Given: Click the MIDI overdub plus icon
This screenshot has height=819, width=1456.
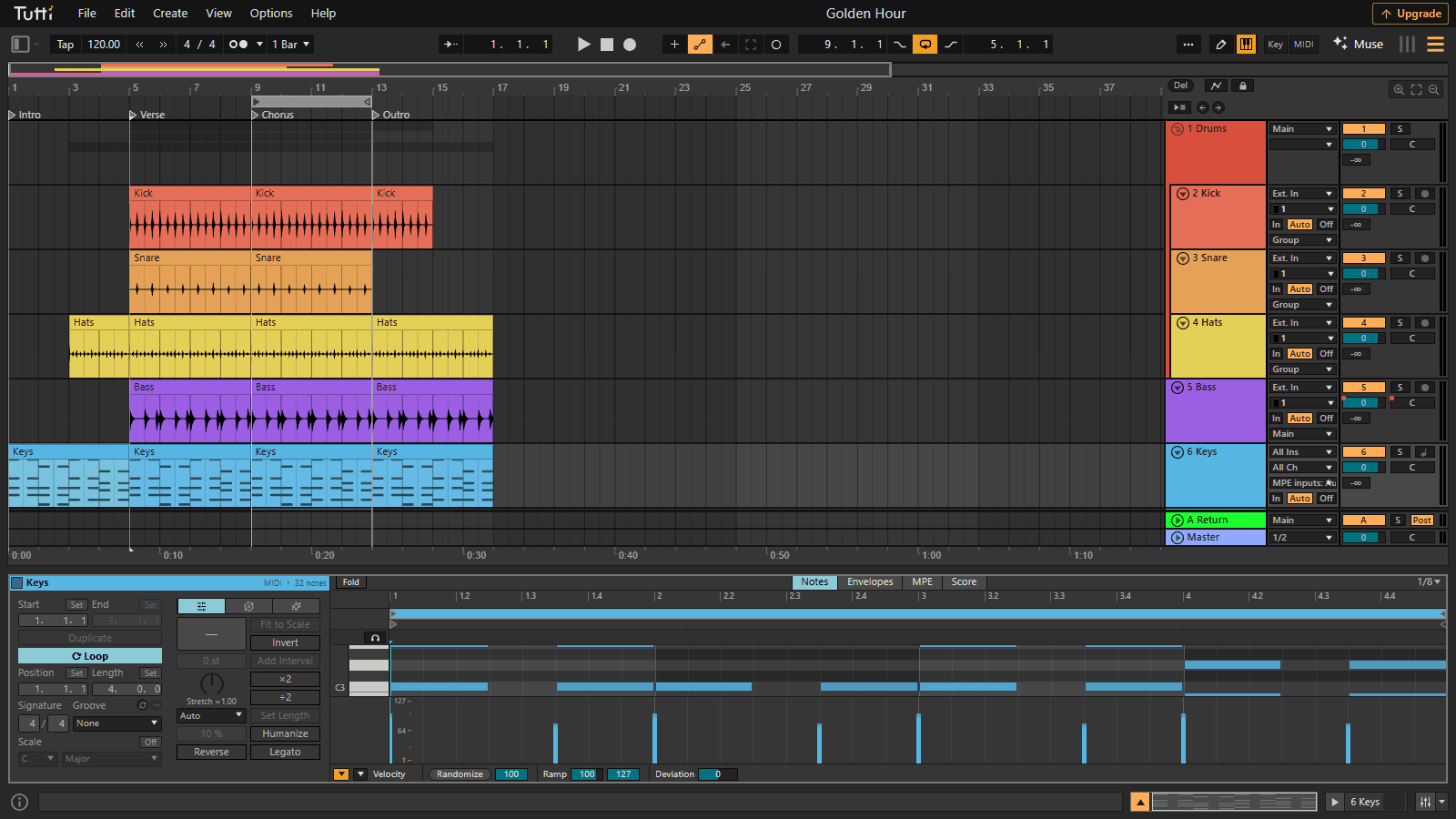Looking at the screenshot, I should pyautogui.click(x=674, y=44).
